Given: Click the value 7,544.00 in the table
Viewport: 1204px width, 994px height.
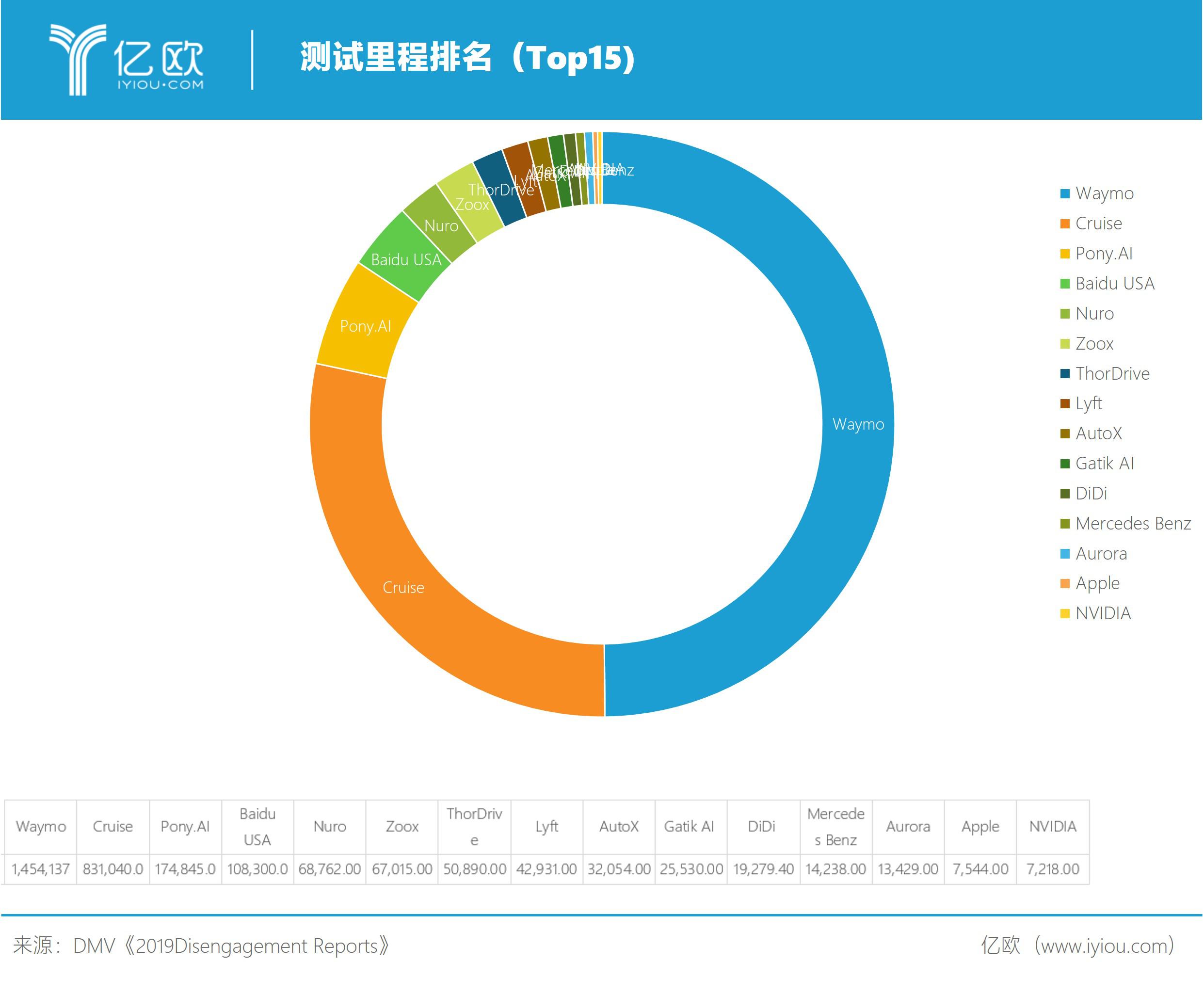Looking at the screenshot, I should (x=980, y=869).
